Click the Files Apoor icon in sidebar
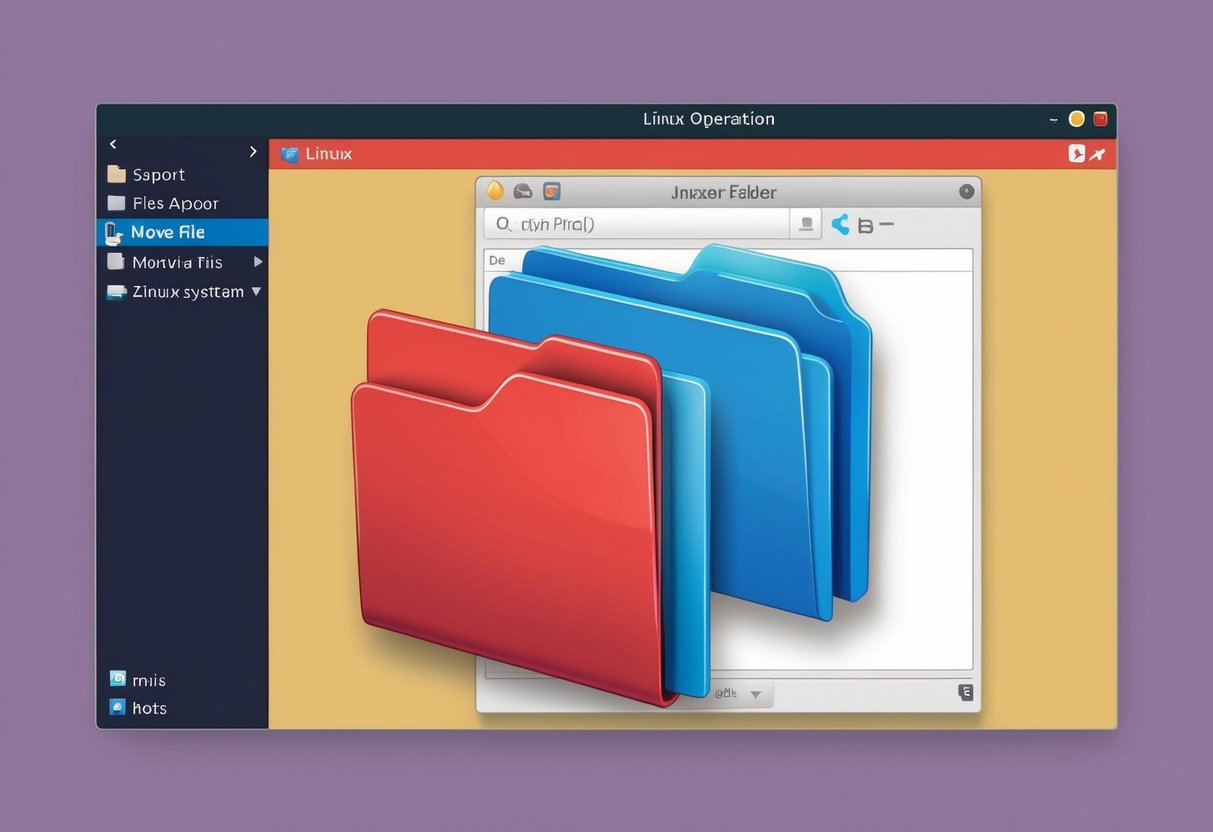The image size is (1213, 832). click(x=115, y=202)
